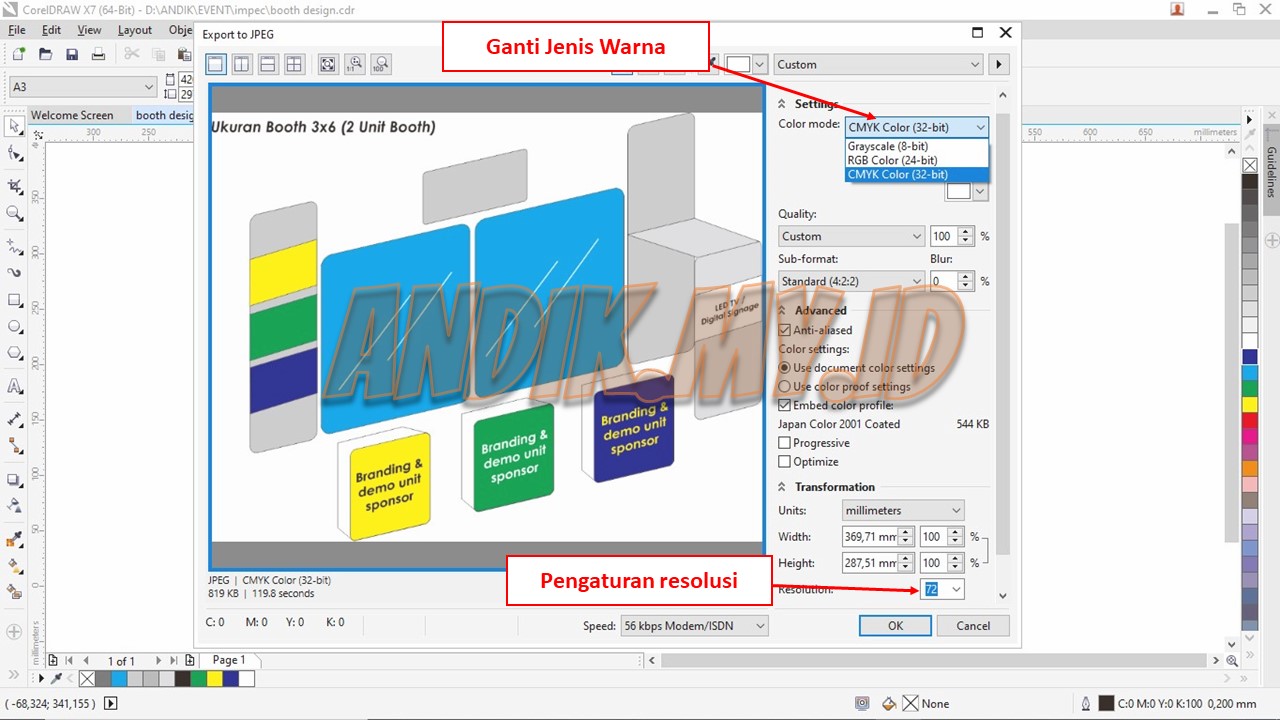Viewport: 1280px width, 720px height.
Task: Click the Save icon in the toolbar
Action: (x=72, y=54)
